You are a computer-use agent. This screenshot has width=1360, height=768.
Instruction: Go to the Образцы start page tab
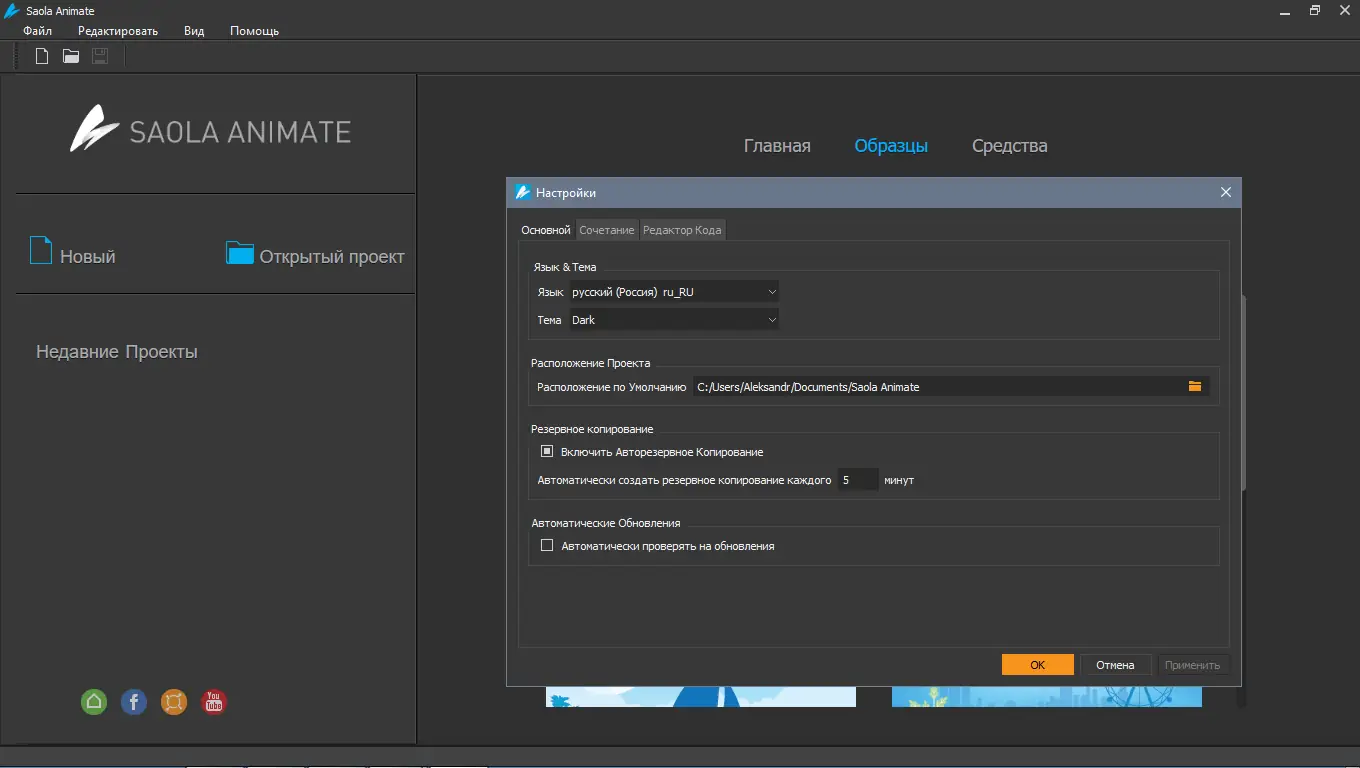tap(891, 146)
